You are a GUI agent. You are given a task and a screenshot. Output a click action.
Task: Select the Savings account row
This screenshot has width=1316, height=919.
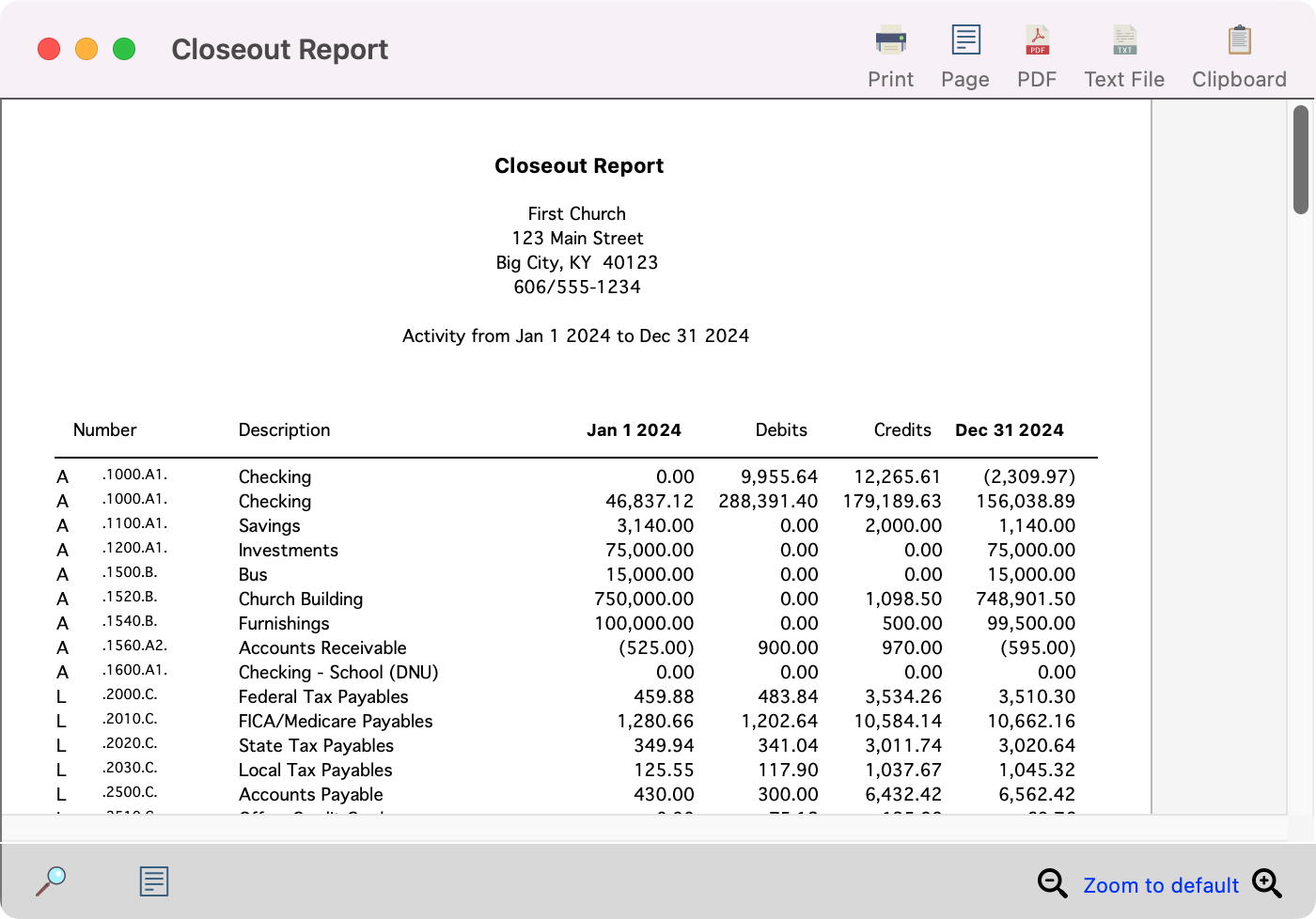269,525
